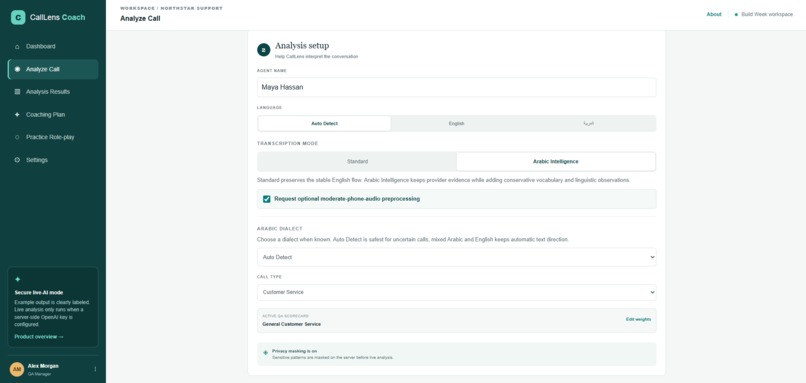Click the Analyze Call sidebar icon
This screenshot has width=806, height=383.
(x=17, y=69)
